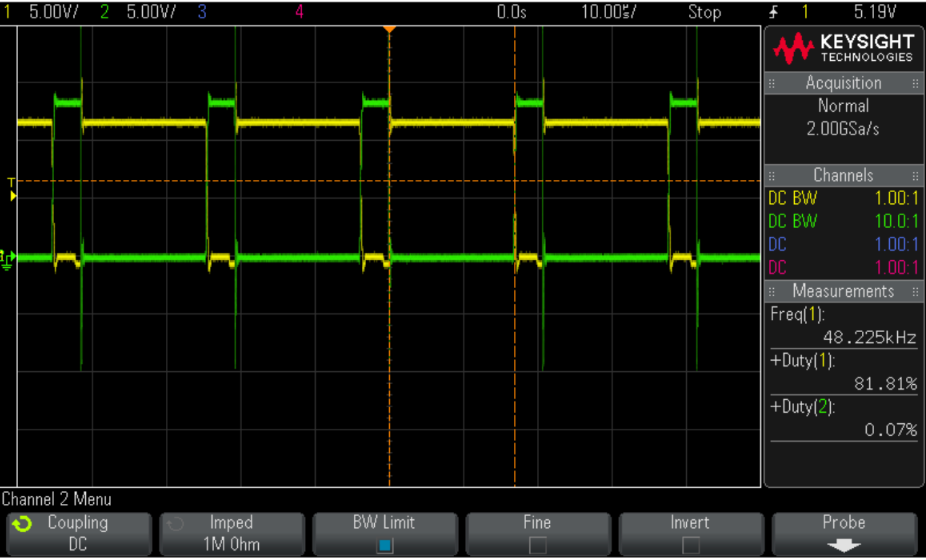Click the trigger level T marker
Image resolution: width=926 pixels, height=560 pixels.
click(x=12, y=182)
